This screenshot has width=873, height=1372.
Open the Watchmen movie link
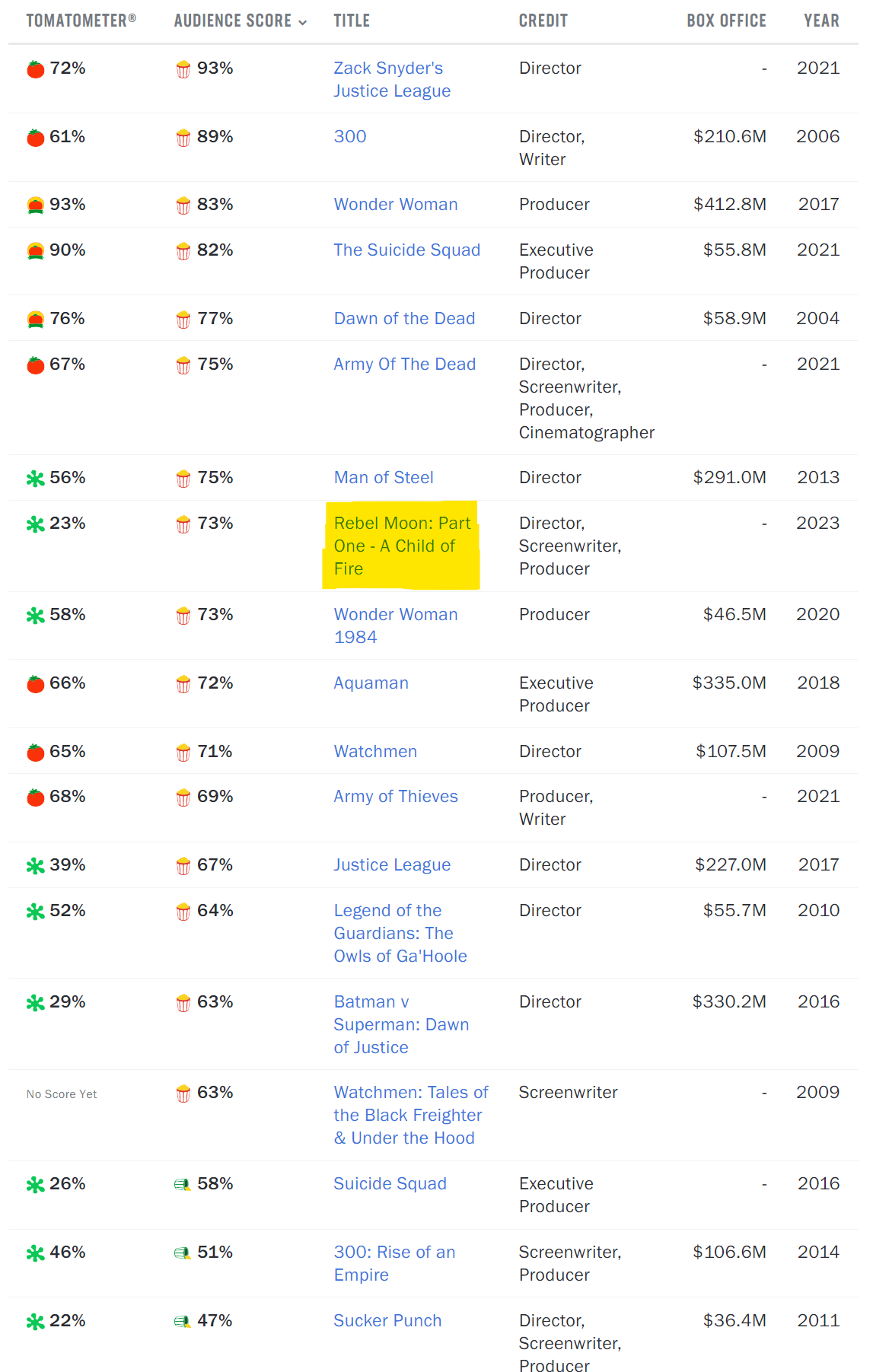[375, 751]
